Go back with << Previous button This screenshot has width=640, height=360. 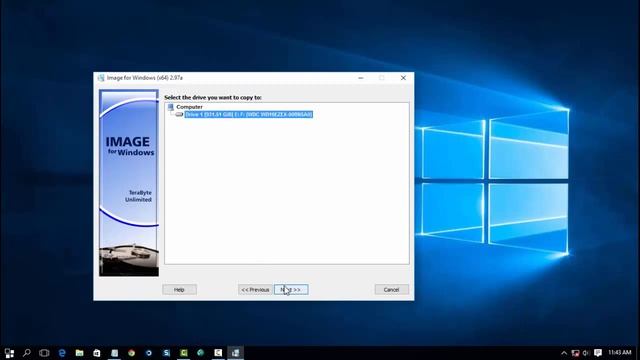(x=255, y=289)
